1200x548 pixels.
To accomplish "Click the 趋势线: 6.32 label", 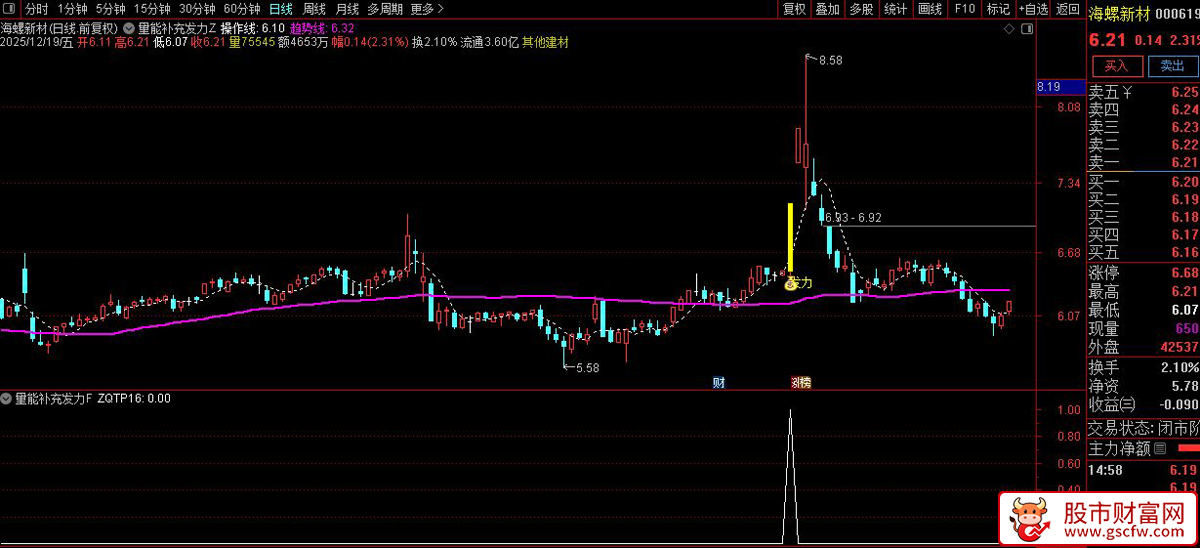I will tap(322, 30).
